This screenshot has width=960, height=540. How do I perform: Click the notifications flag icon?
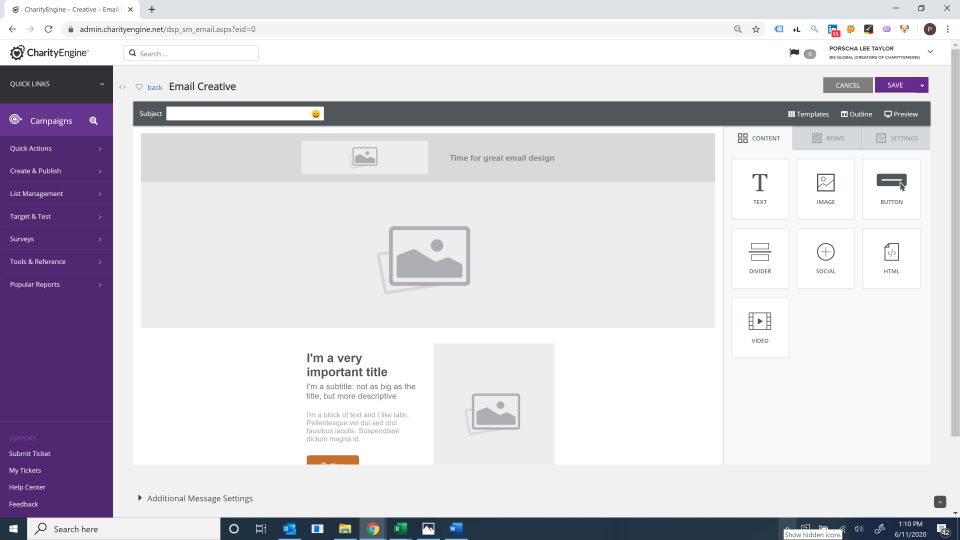794,53
